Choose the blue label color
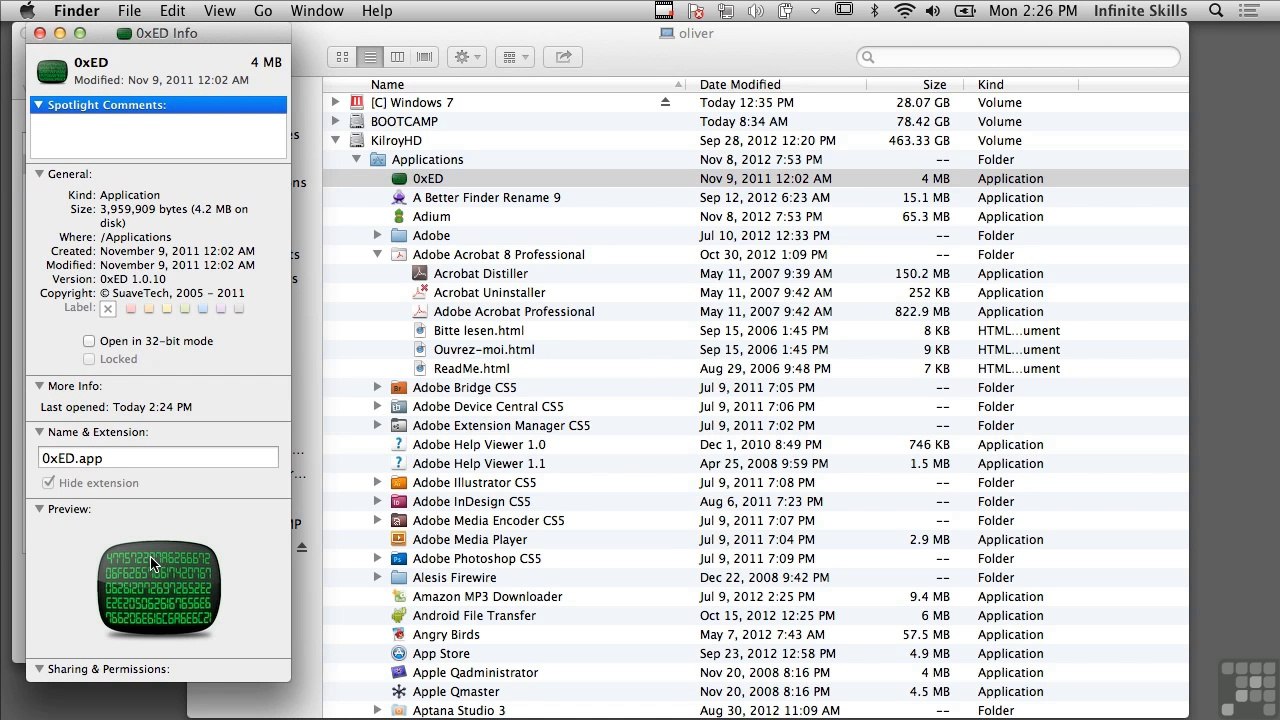This screenshot has height=720, width=1280. [x=202, y=309]
